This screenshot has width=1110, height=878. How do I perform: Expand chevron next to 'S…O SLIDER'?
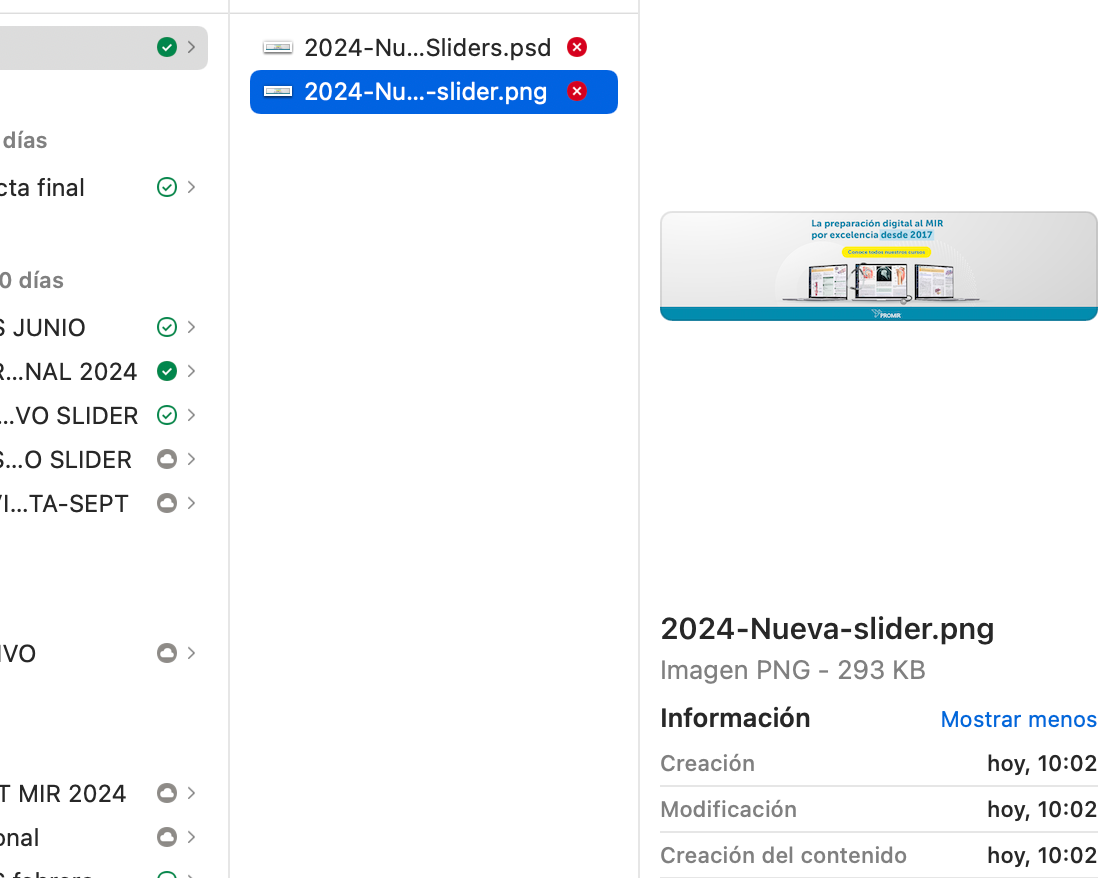191,459
